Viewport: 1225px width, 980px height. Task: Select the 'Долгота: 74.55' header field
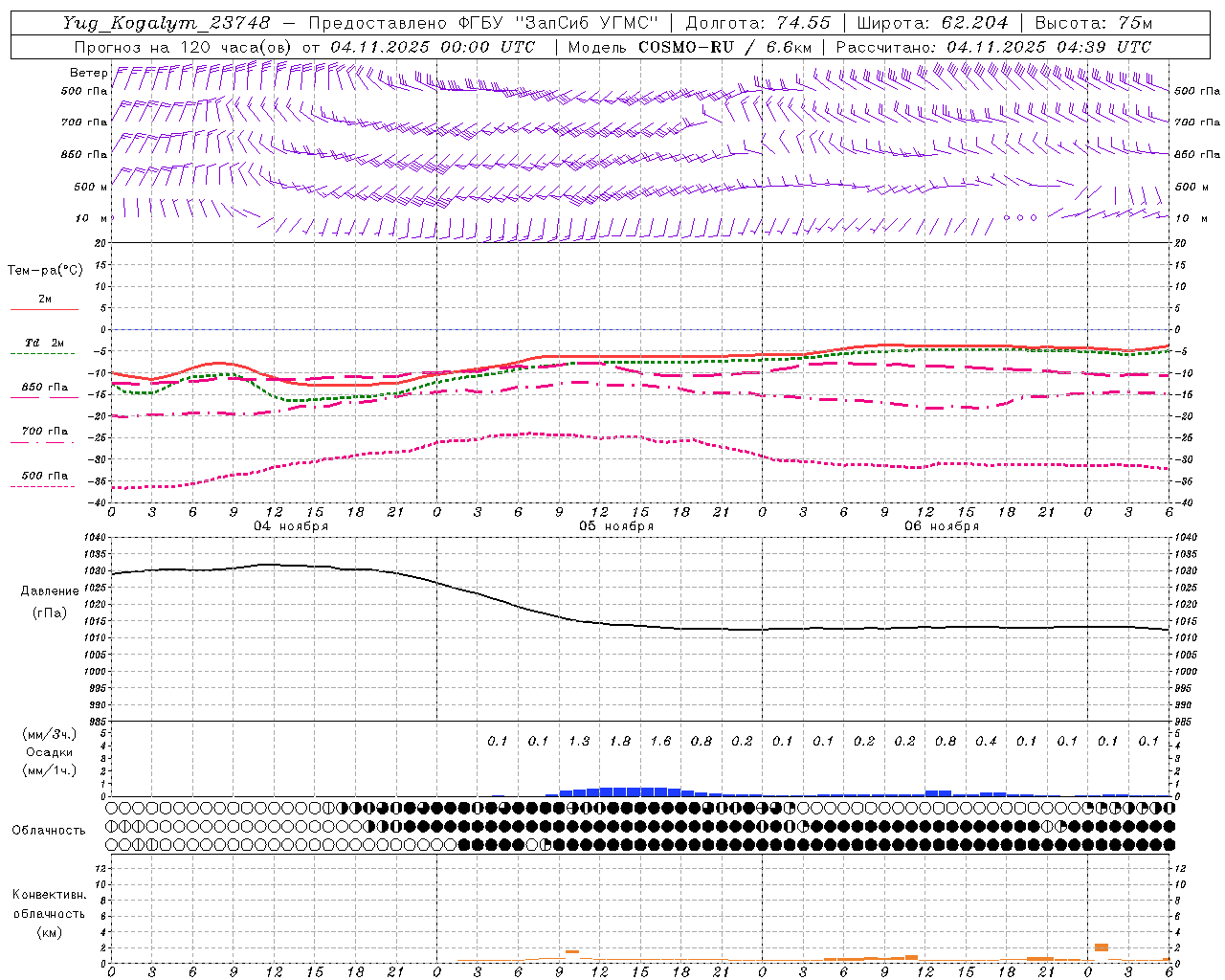coord(758,23)
